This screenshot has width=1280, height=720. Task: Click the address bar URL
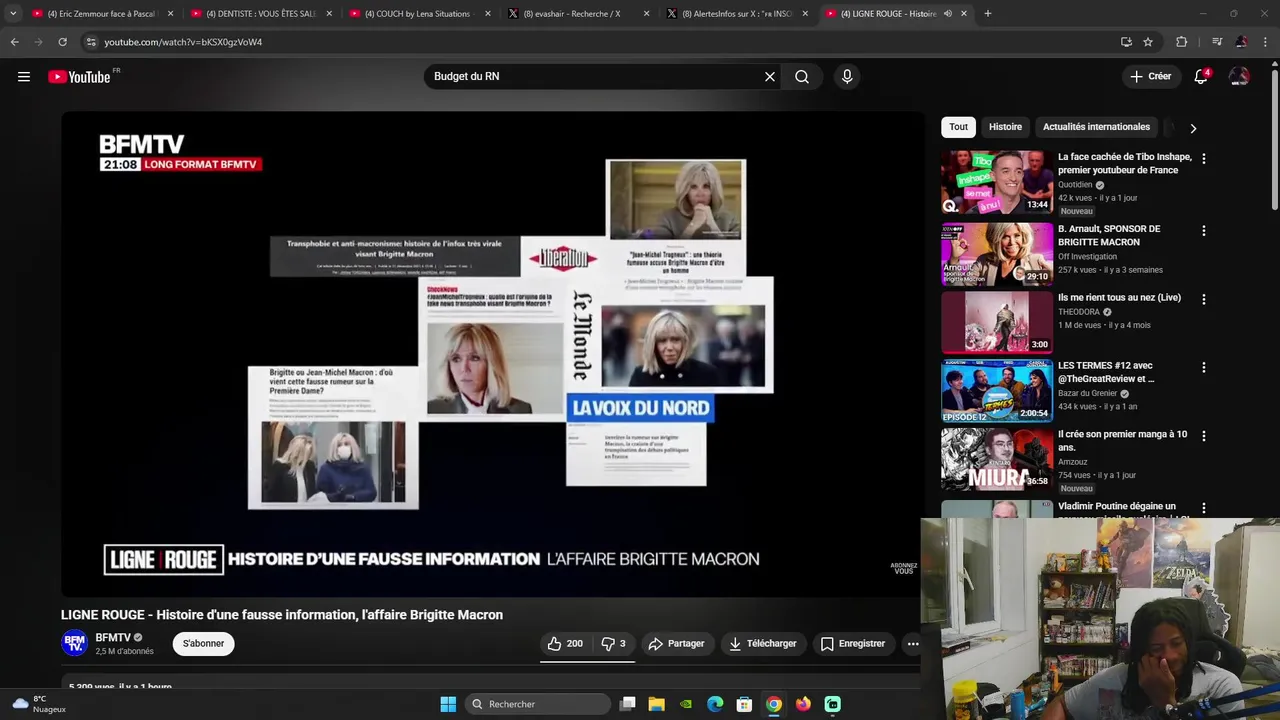(183, 42)
